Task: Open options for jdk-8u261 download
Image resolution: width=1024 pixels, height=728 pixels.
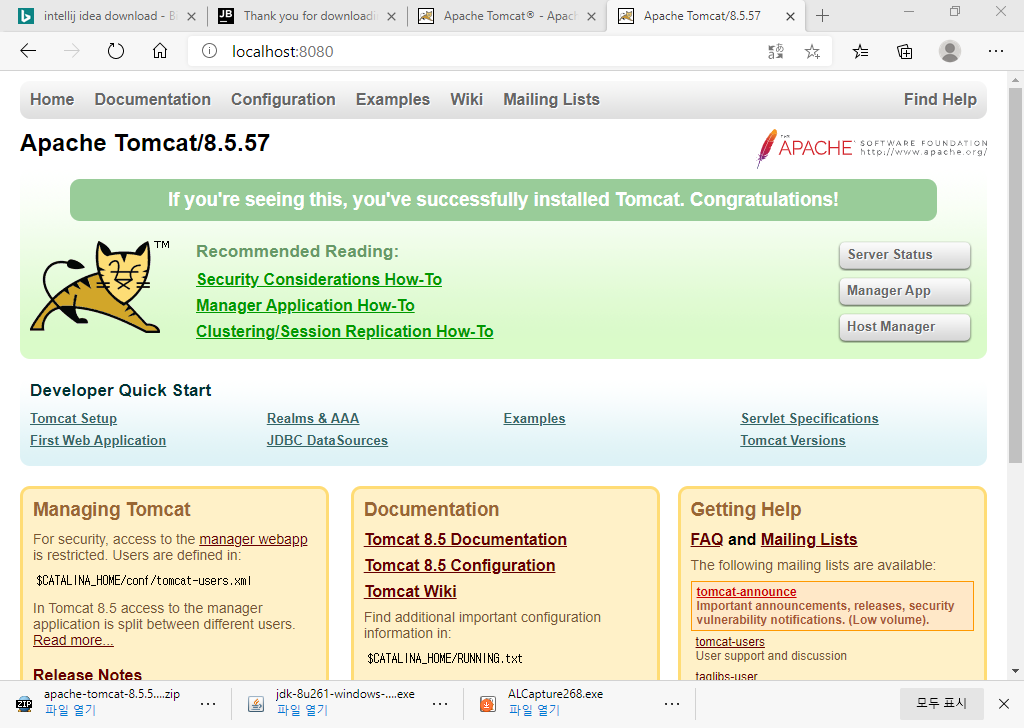Action: (x=440, y=704)
